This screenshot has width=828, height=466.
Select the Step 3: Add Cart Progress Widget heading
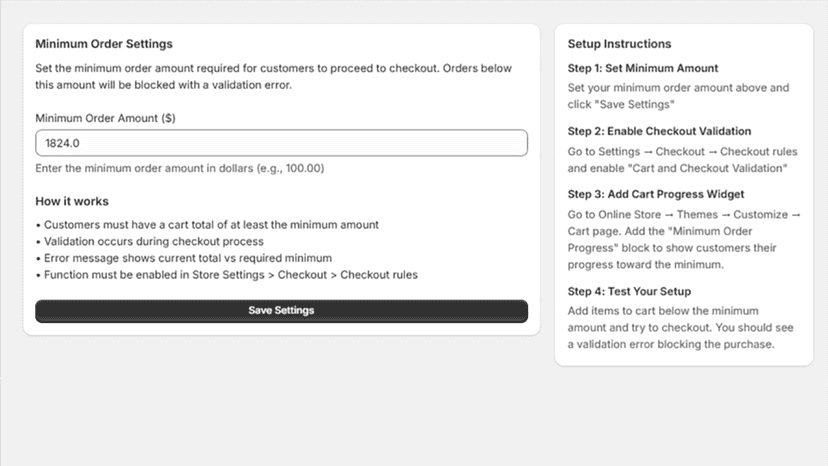point(655,194)
